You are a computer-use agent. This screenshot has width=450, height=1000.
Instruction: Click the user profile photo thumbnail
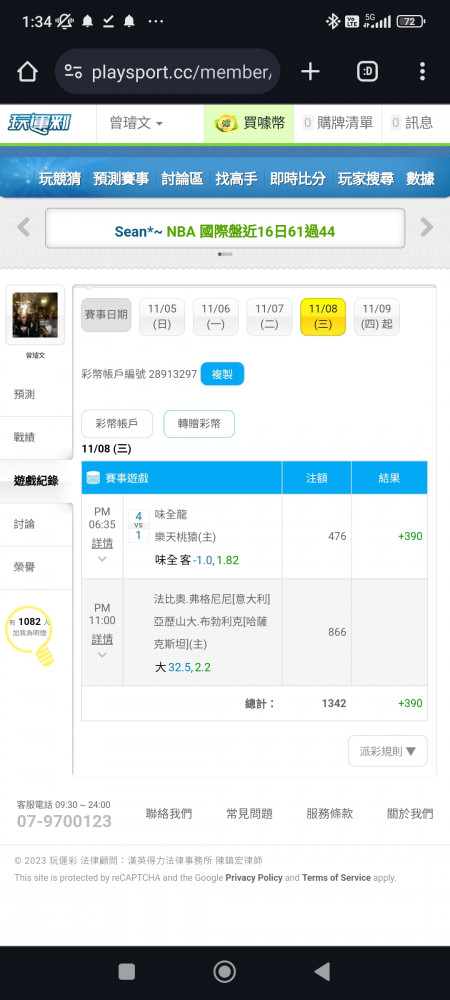click(x=35, y=315)
